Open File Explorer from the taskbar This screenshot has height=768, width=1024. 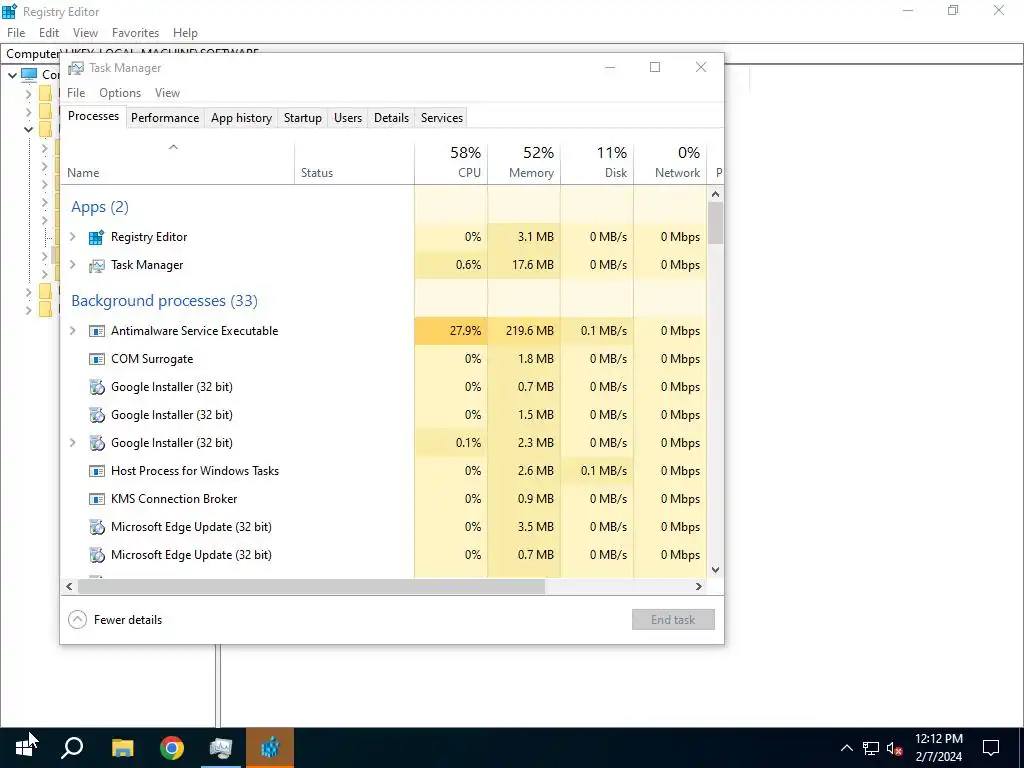click(123, 748)
